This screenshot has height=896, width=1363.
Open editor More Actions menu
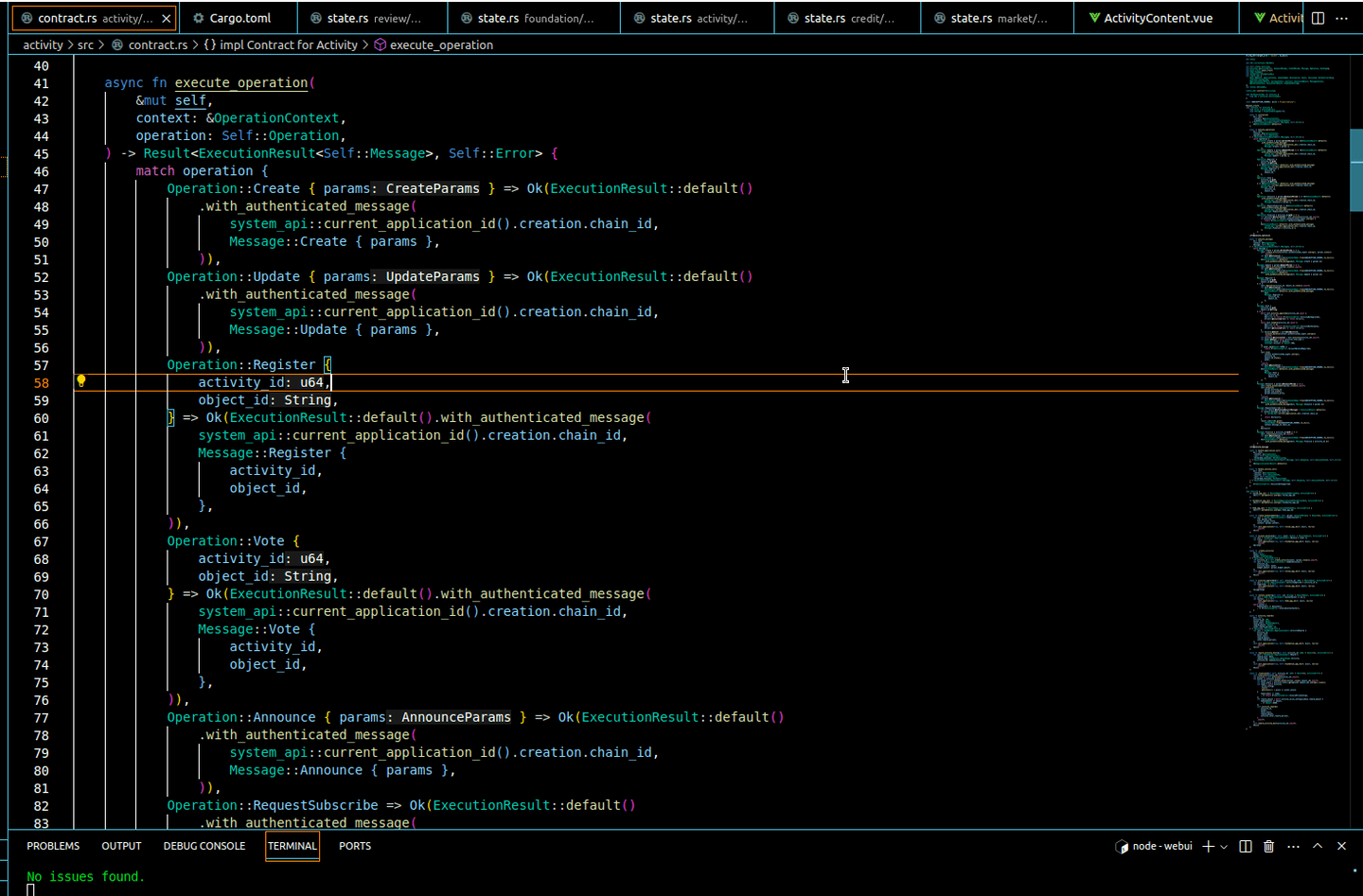tap(1341, 18)
